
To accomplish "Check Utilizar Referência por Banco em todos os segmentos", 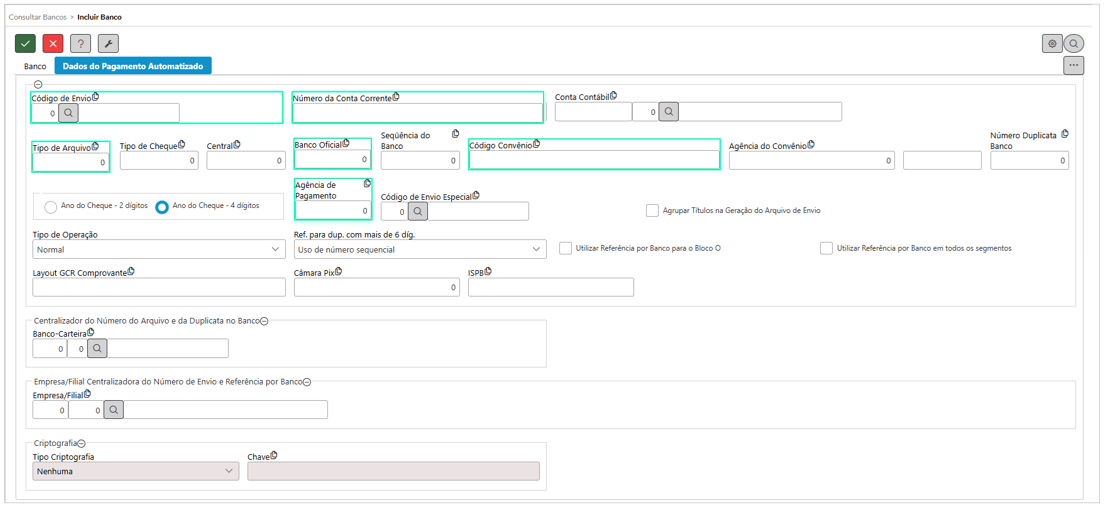I will click(827, 248).
